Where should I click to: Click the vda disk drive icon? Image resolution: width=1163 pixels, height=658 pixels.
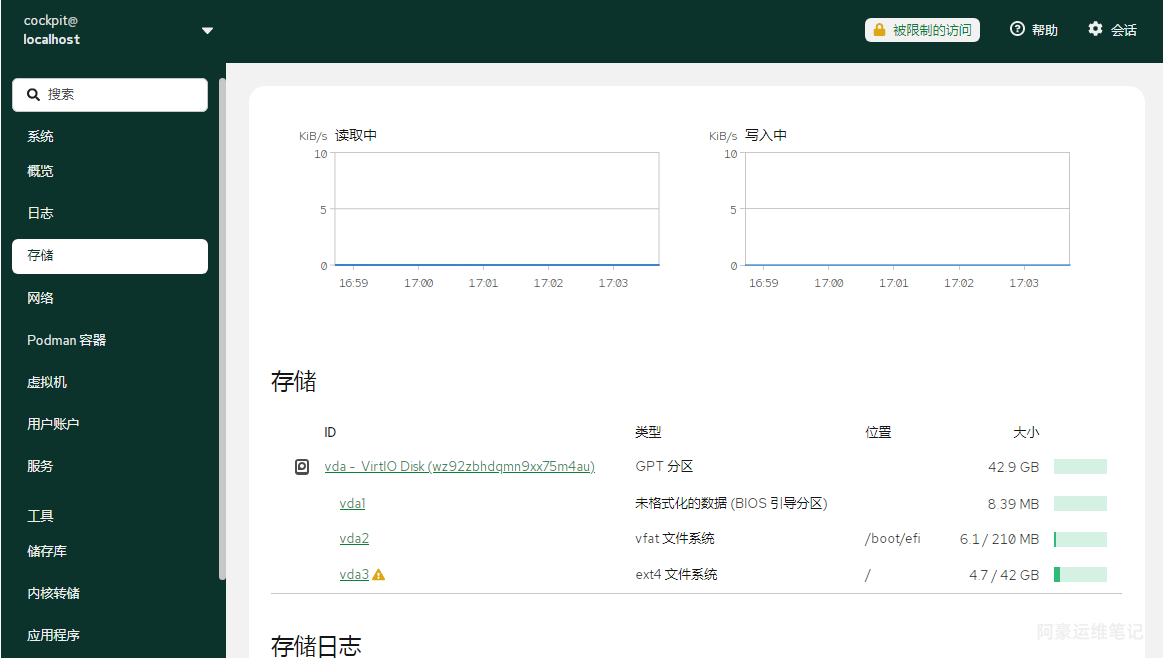302,467
